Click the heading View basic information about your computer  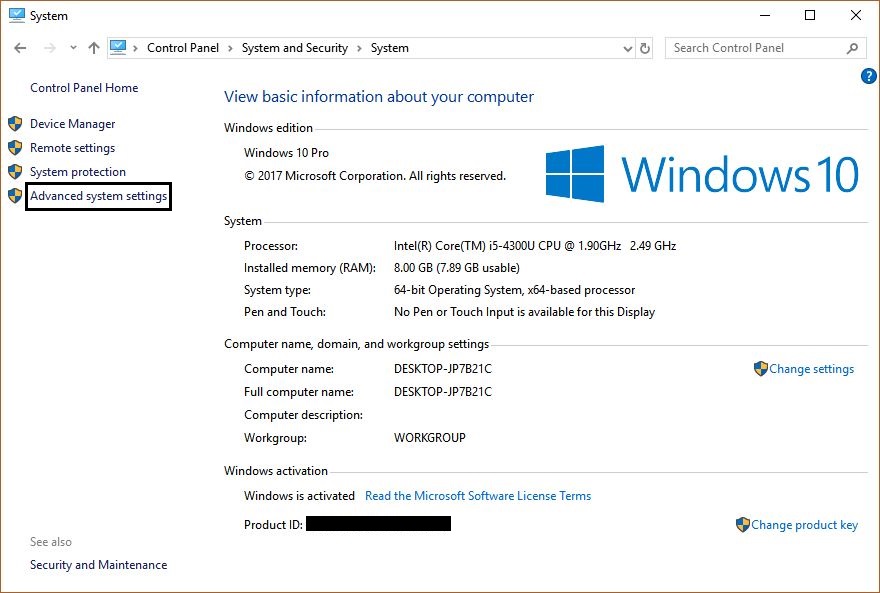coord(379,96)
